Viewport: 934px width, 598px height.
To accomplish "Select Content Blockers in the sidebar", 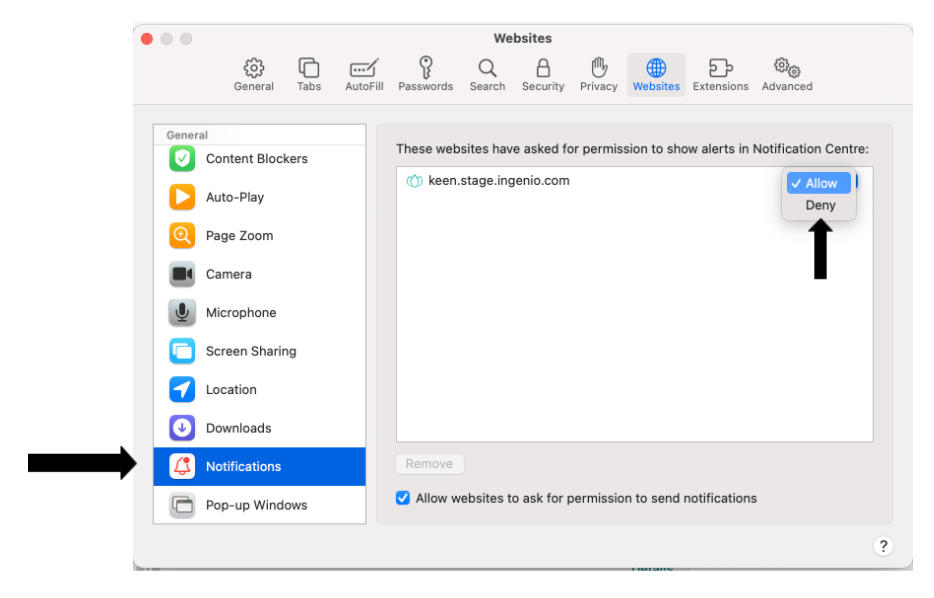I will point(256,159).
